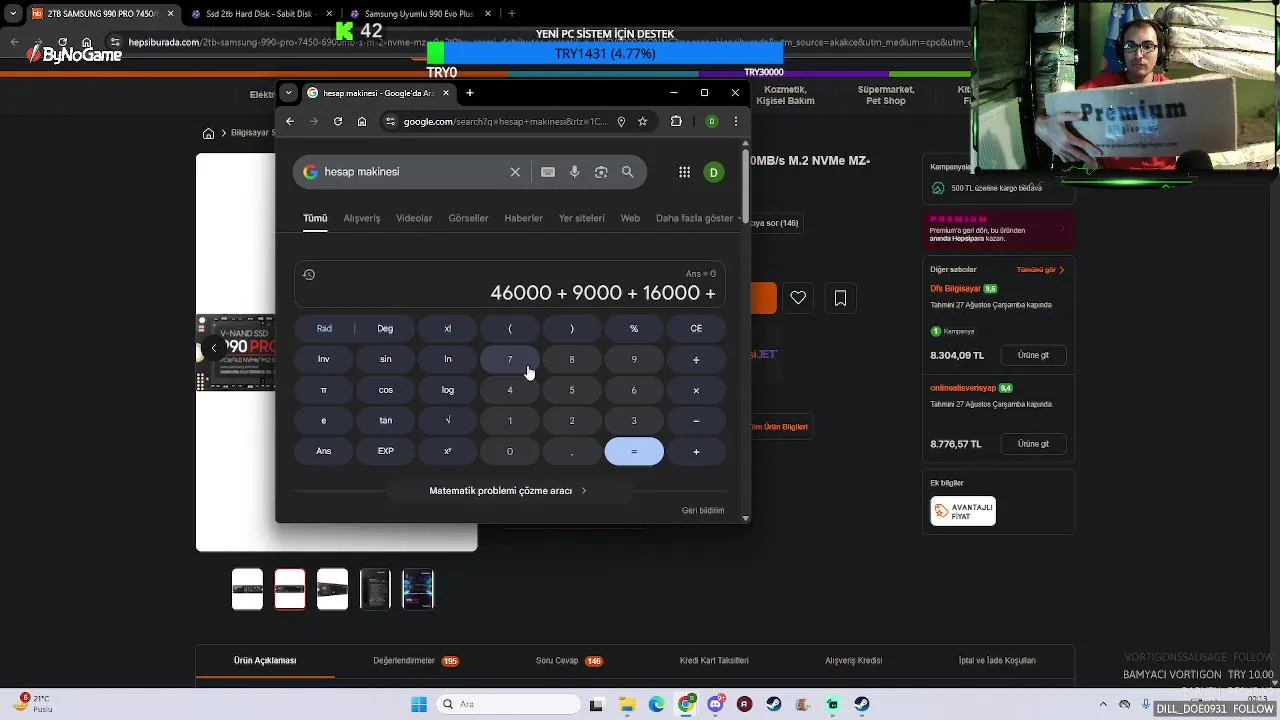Viewport: 1280px width, 720px height.
Task: Expand 'Daha fazla göster' search filters
Action: point(698,218)
